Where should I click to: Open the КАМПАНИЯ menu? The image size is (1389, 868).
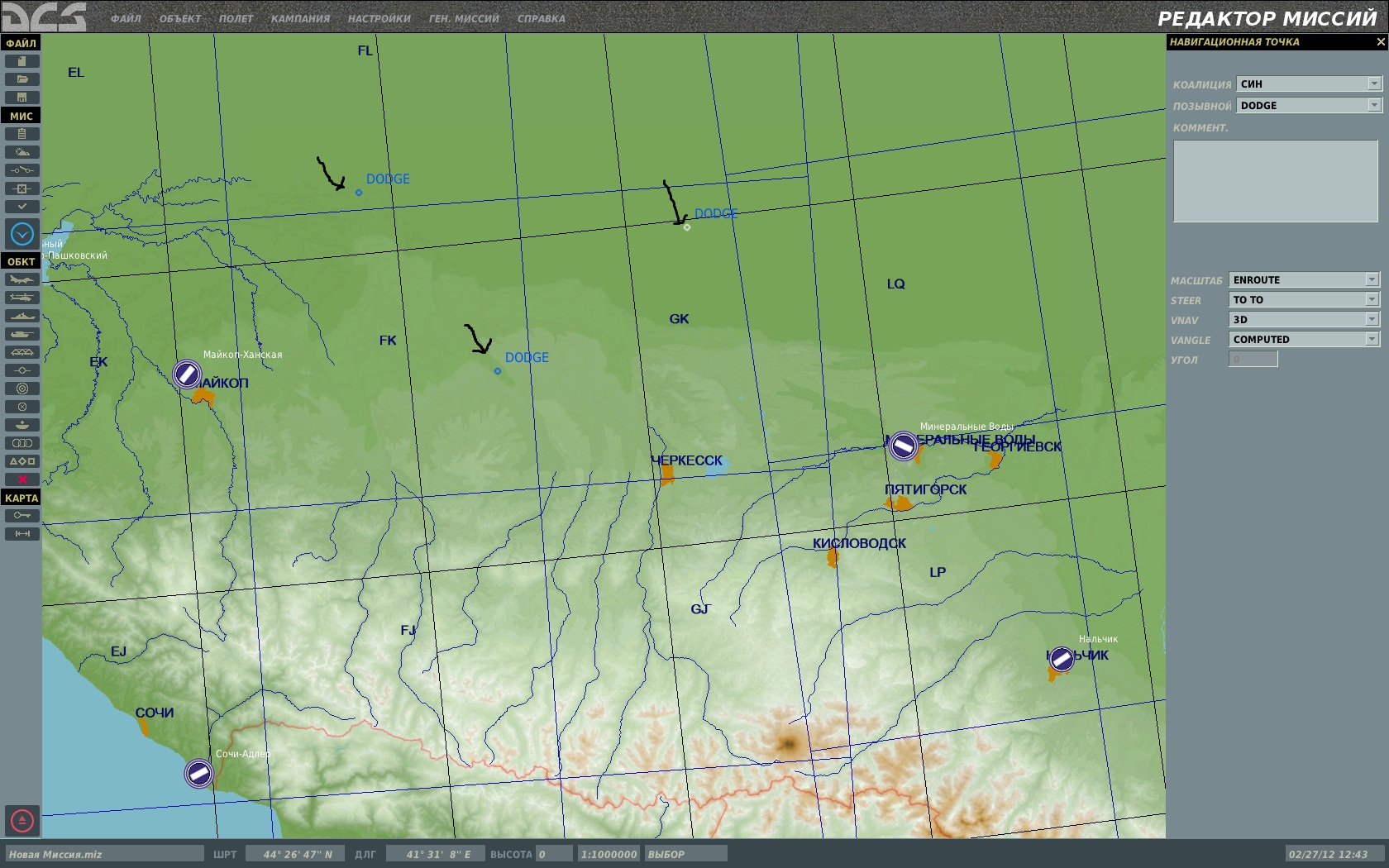[300, 18]
